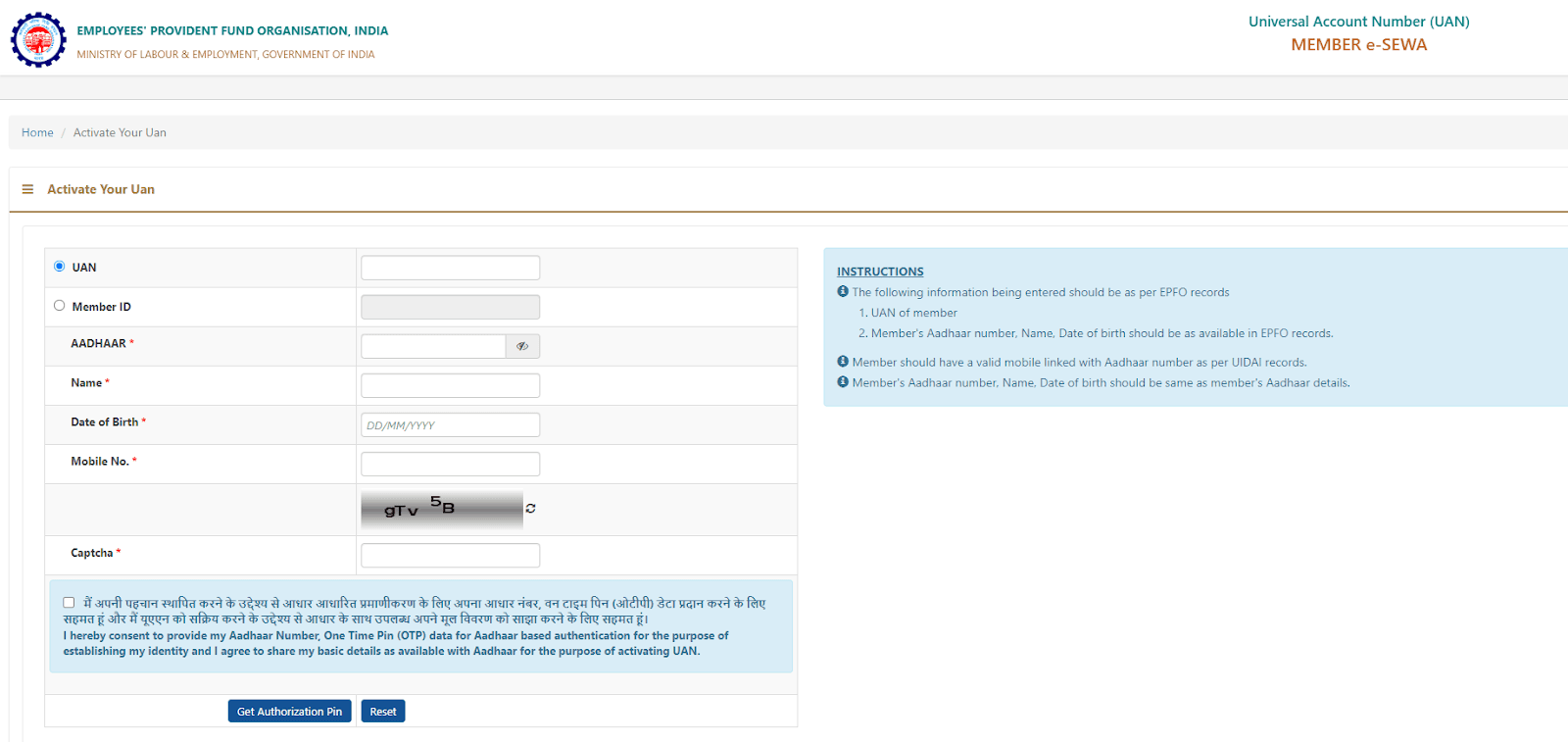Click the info icon beside the valid mobile instruction
The width and height of the screenshot is (1568, 742).
click(843, 362)
